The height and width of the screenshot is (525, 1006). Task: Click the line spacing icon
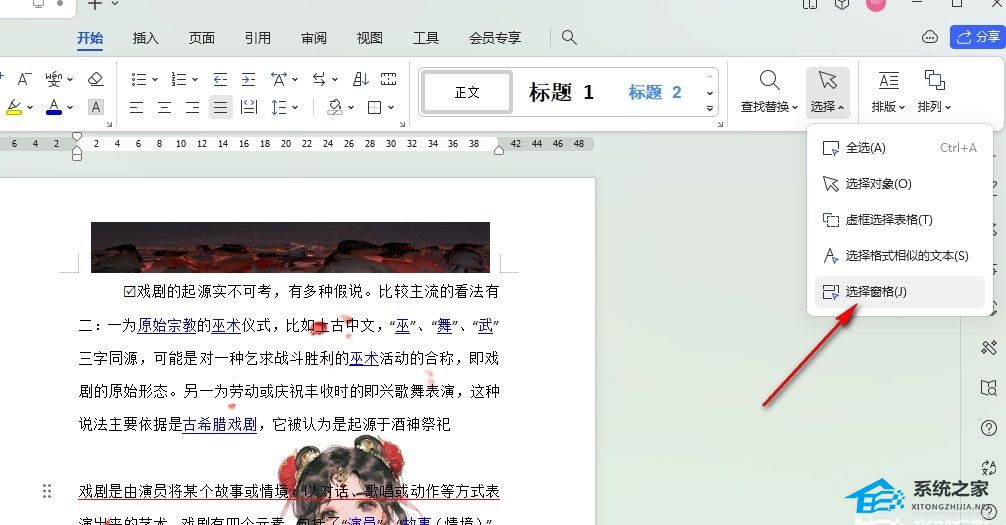pos(278,107)
